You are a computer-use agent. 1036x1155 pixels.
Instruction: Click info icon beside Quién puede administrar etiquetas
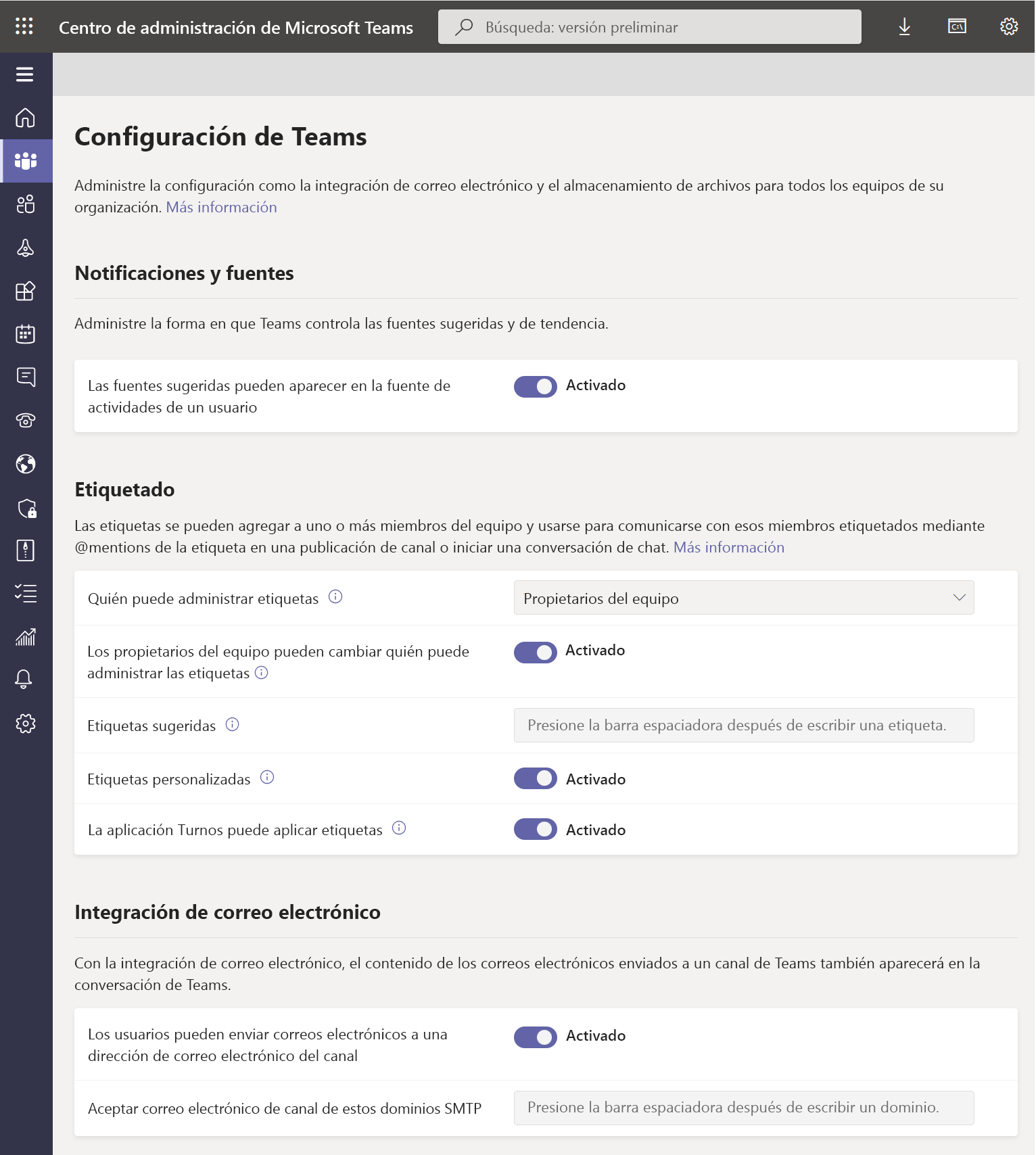(335, 596)
